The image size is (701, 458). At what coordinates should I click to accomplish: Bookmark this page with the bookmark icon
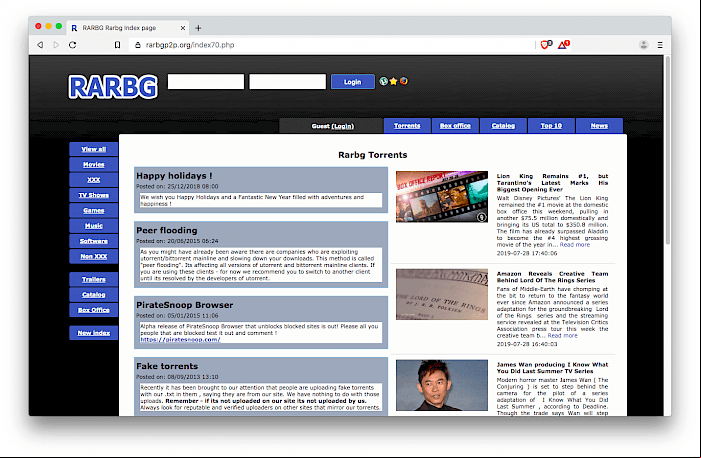[x=117, y=45]
